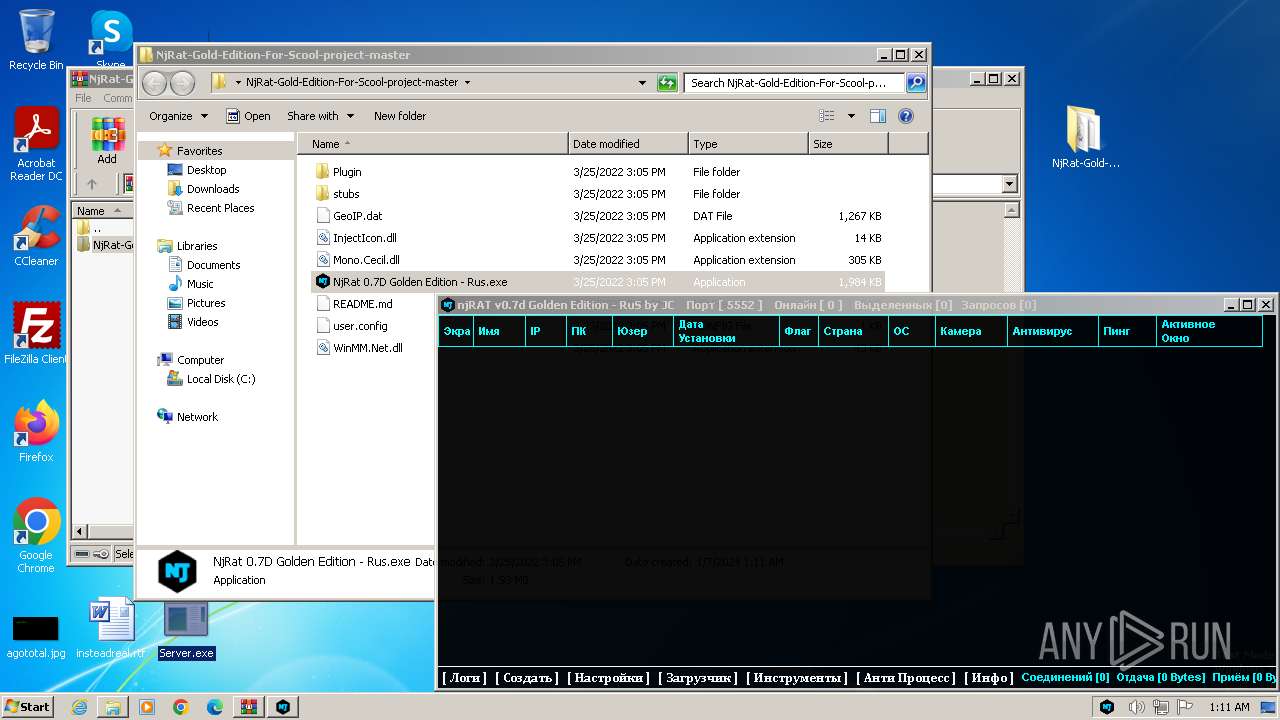
Task: Open the [ Загрузчик ] menu
Action: pyautogui.click(x=698, y=678)
